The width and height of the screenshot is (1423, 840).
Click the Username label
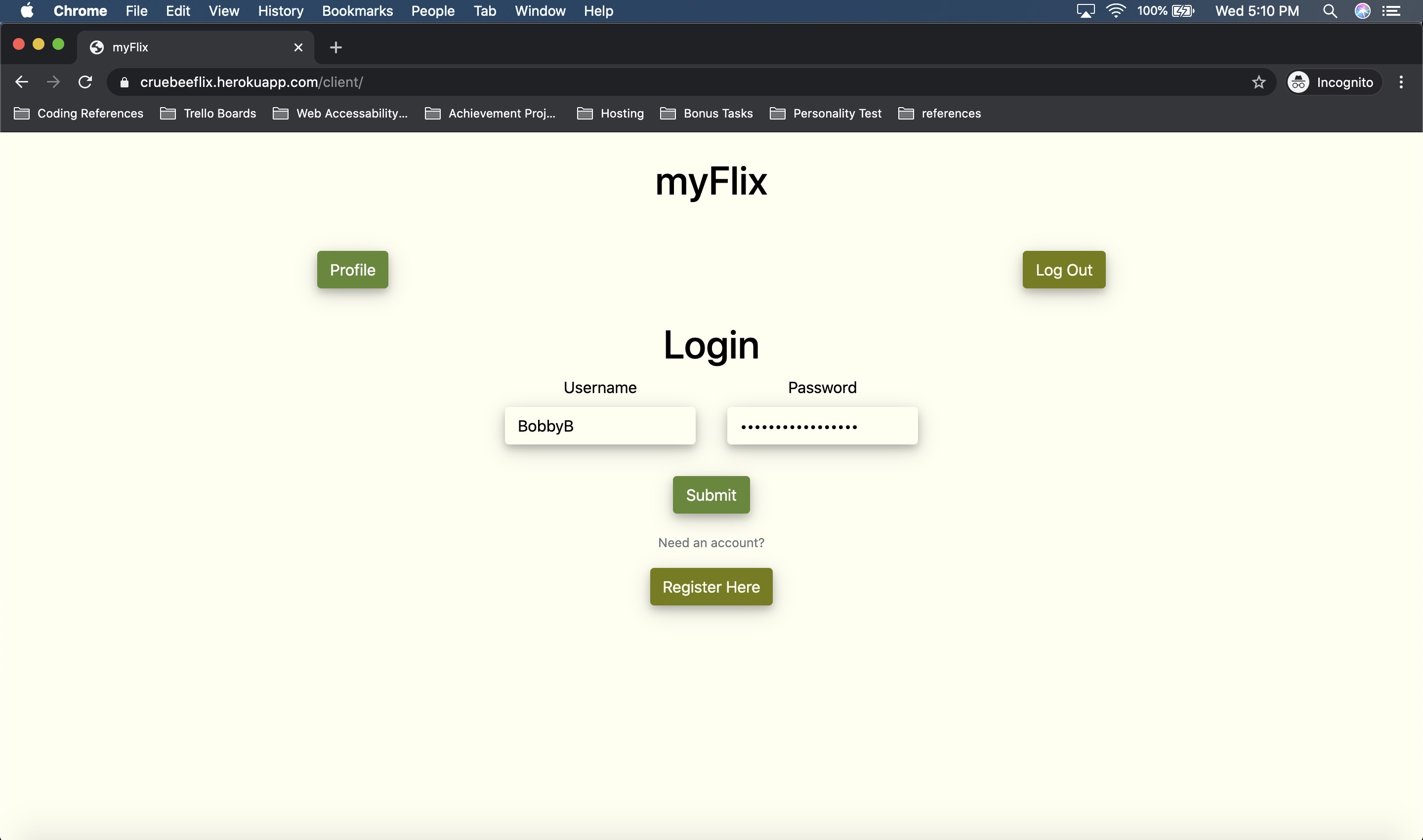pos(600,388)
